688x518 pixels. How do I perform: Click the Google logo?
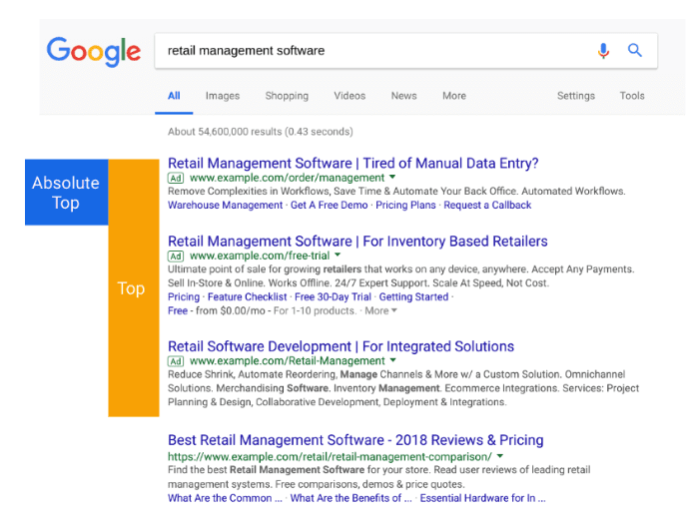click(93, 51)
